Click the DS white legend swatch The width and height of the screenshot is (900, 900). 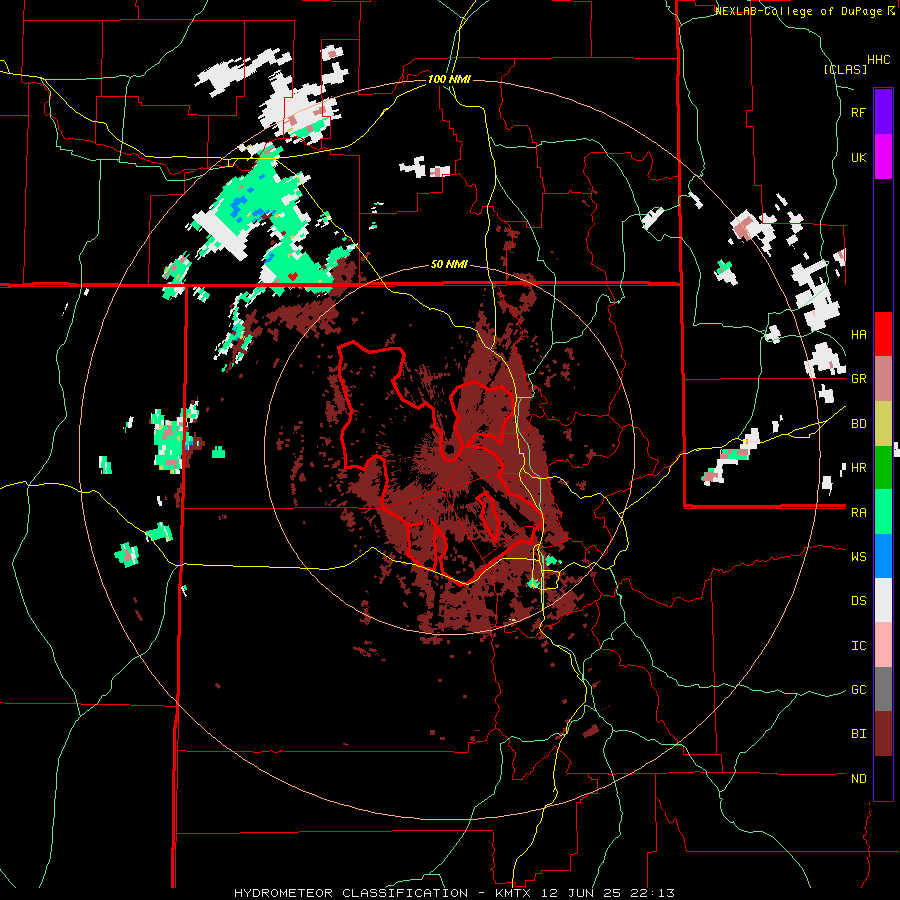point(883,600)
